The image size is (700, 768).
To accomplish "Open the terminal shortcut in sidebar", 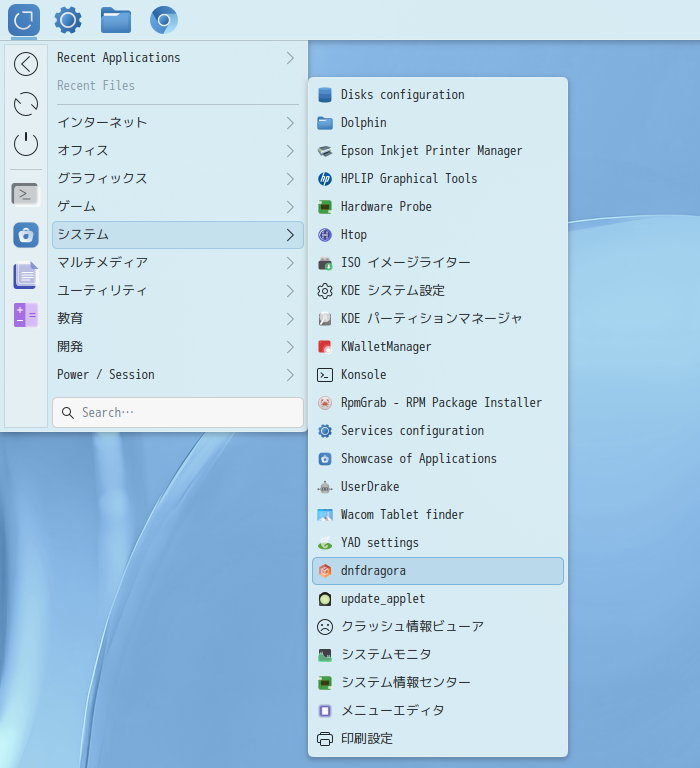I will [x=25, y=194].
